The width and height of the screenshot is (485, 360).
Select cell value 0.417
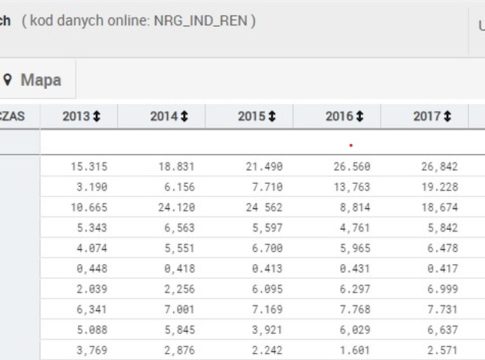coord(443,268)
